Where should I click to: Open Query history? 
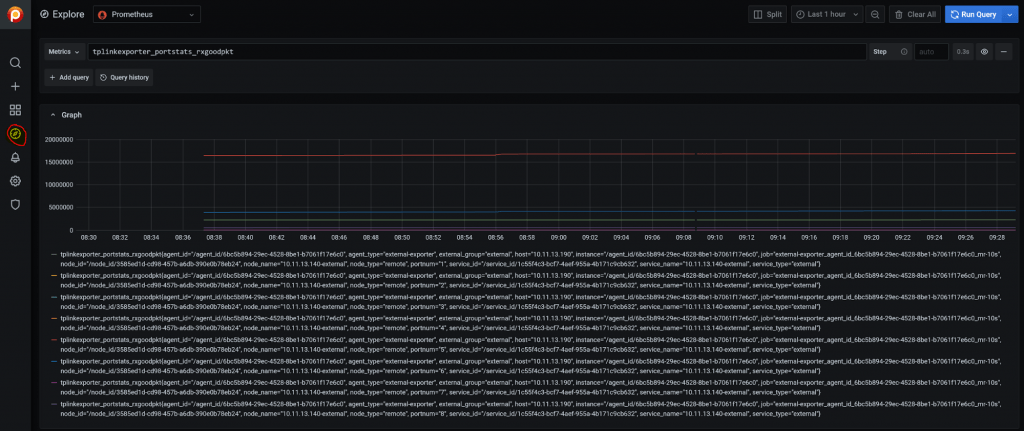pos(124,77)
